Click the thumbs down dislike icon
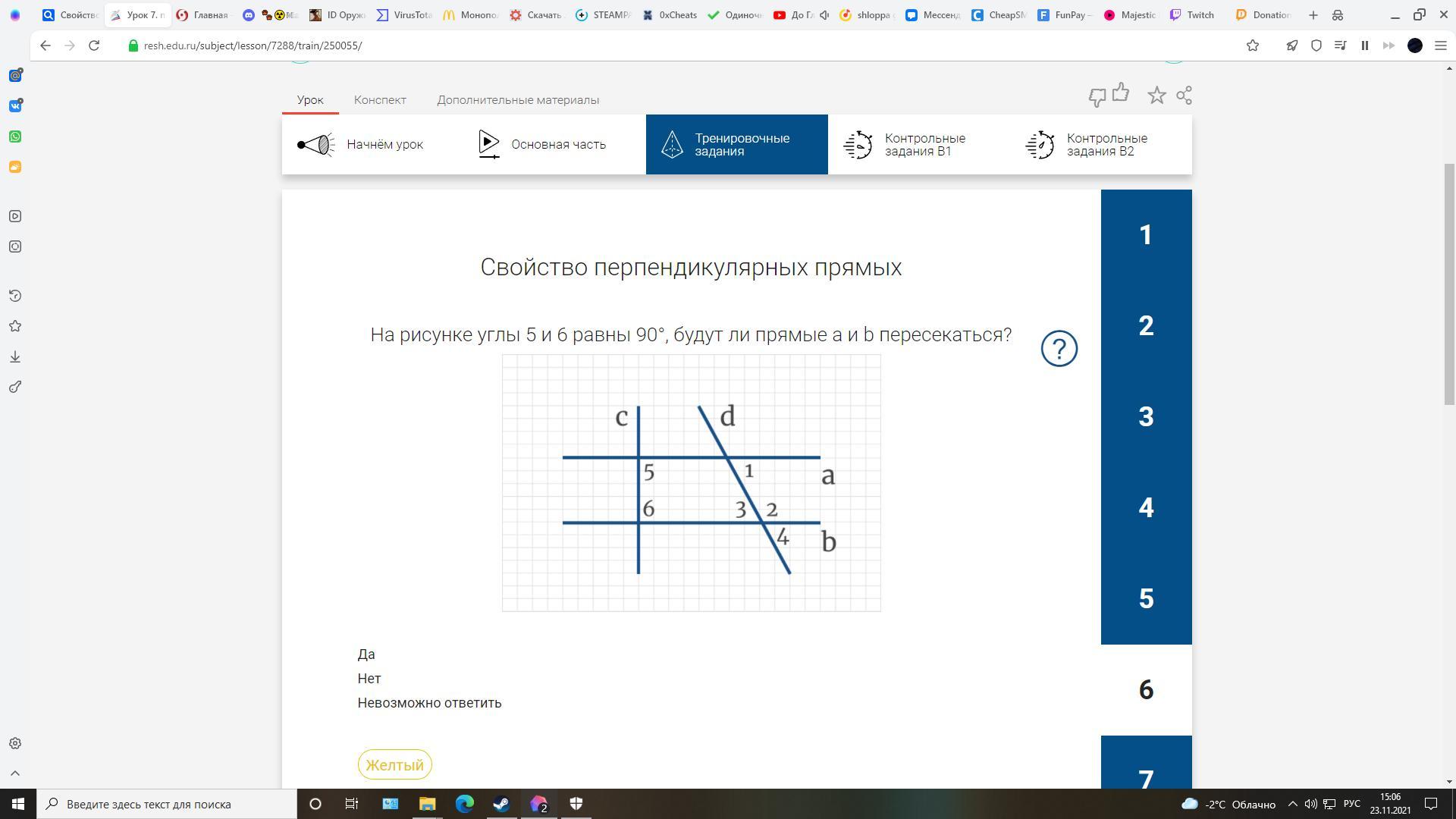Image resolution: width=1456 pixels, height=819 pixels. [x=1097, y=97]
